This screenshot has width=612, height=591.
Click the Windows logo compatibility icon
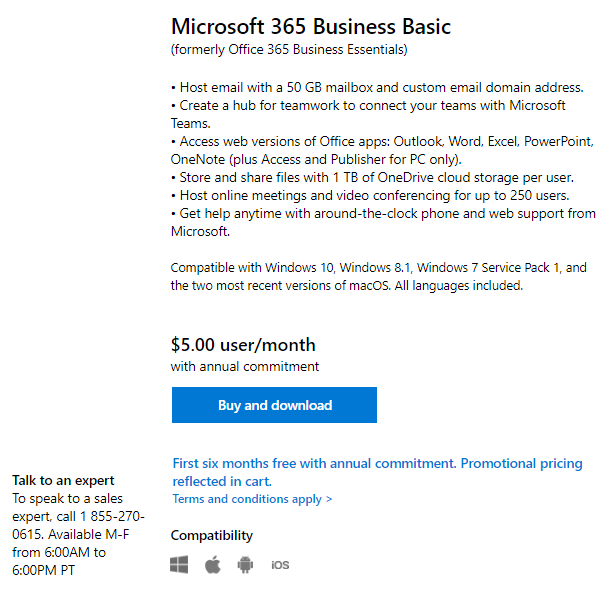tap(180, 565)
